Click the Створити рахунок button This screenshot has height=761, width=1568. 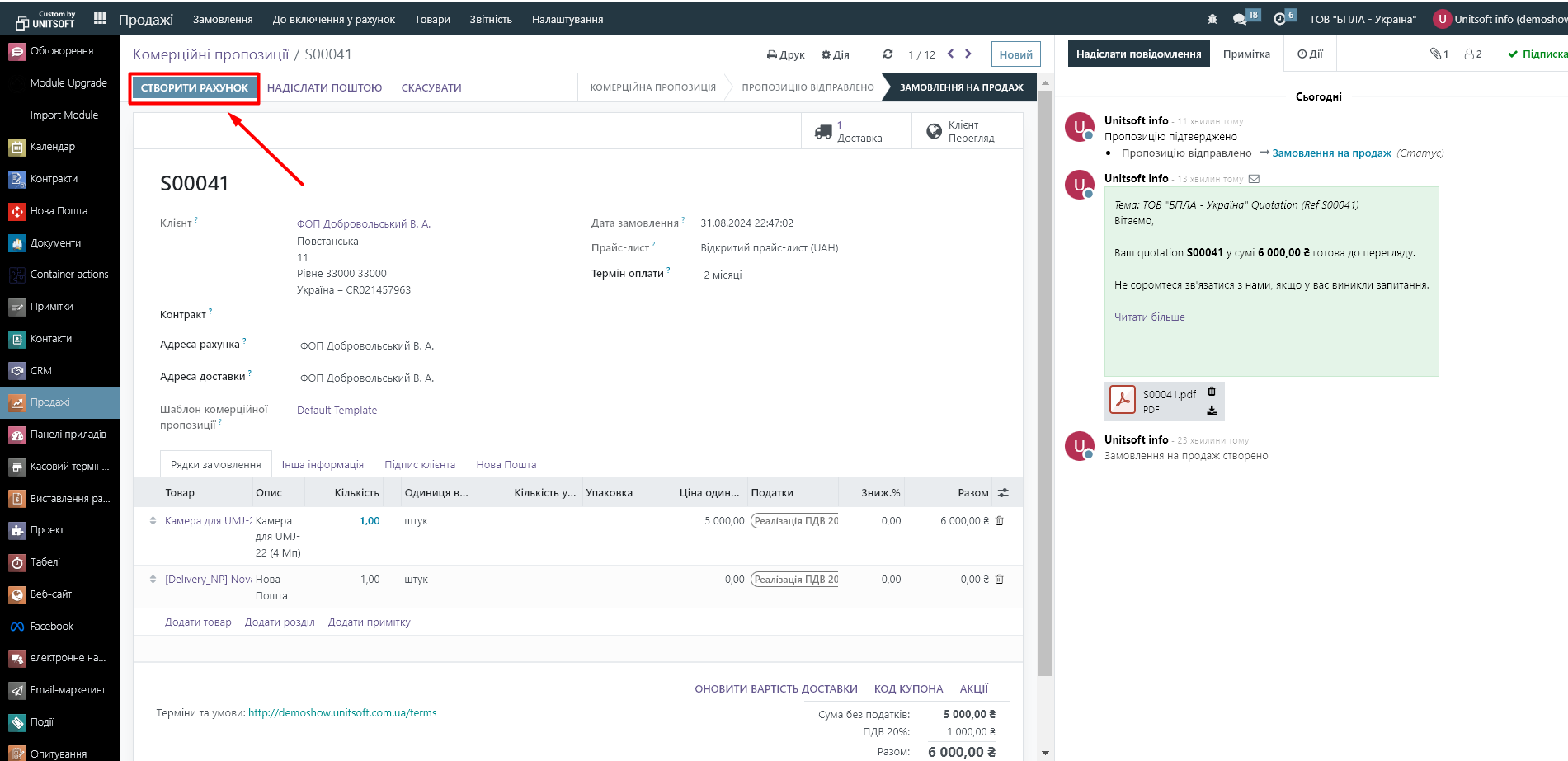click(x=195, y=87)
